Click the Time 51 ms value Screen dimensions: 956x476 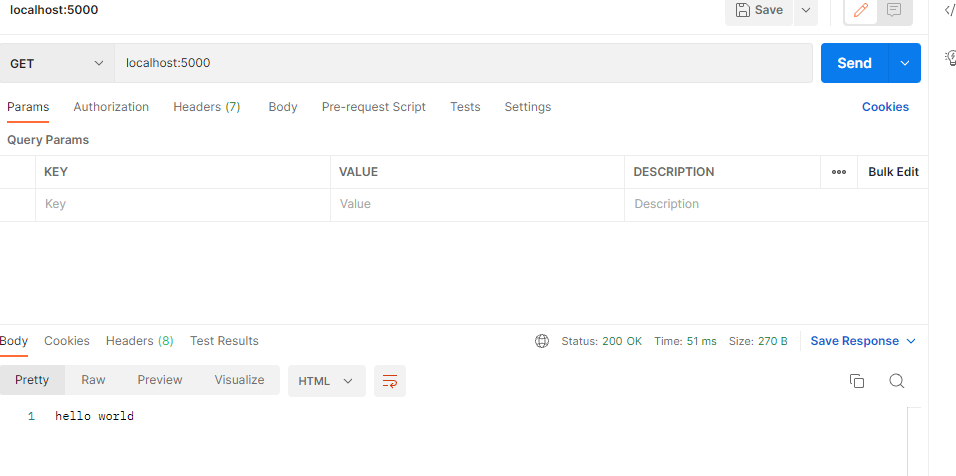[701, 341]
